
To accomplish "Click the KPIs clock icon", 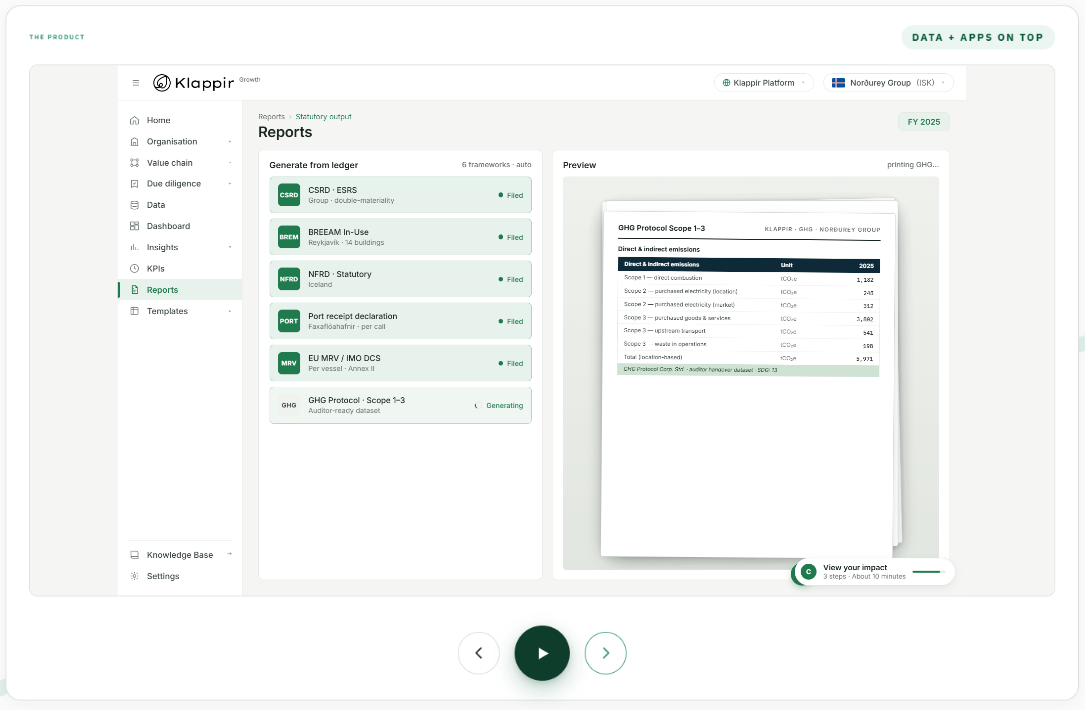I will [134, 268].
